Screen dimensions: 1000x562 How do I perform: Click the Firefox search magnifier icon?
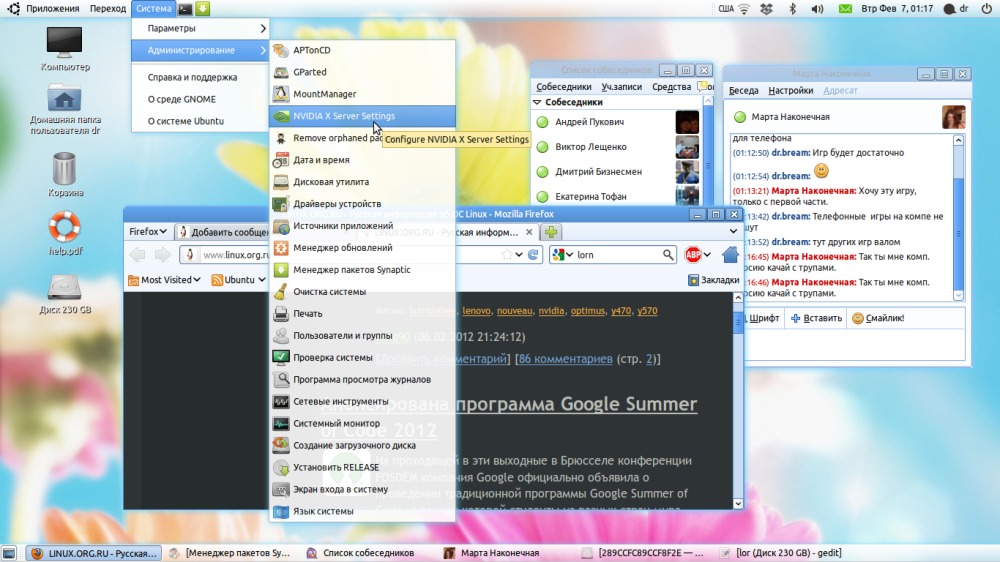click(668, 255)
